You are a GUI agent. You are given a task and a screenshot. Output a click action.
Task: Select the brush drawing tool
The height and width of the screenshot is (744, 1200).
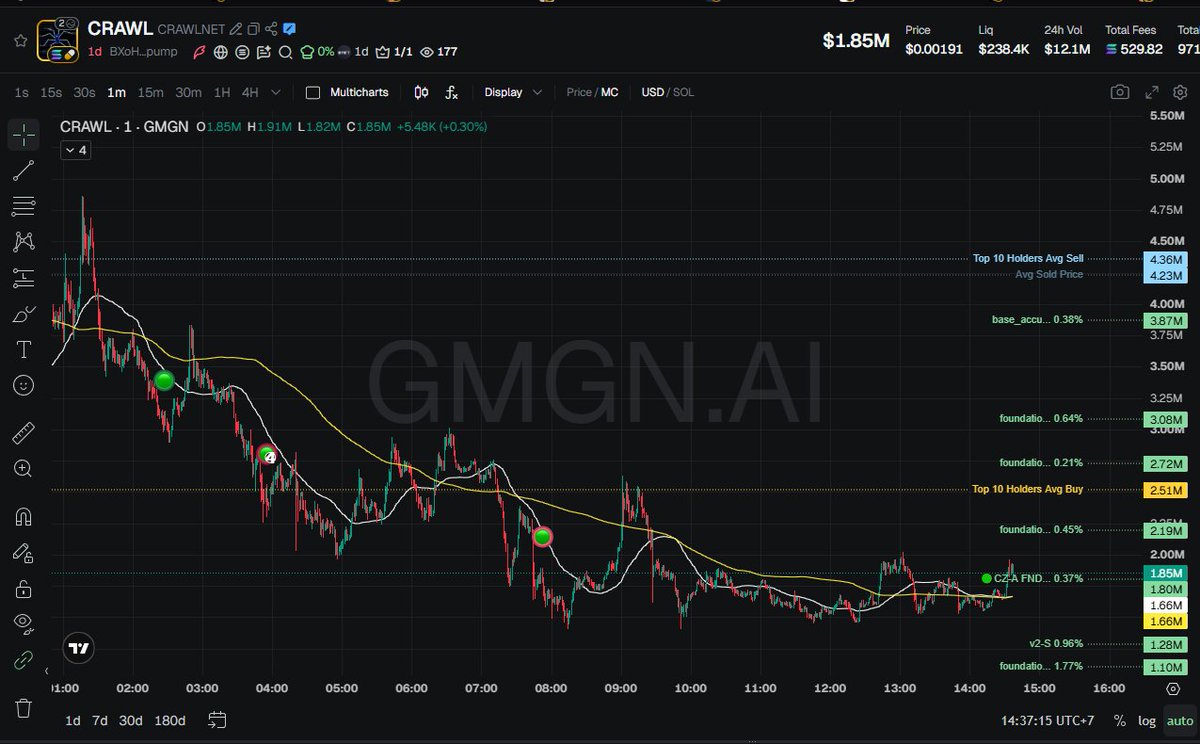(x=24, y=314)
